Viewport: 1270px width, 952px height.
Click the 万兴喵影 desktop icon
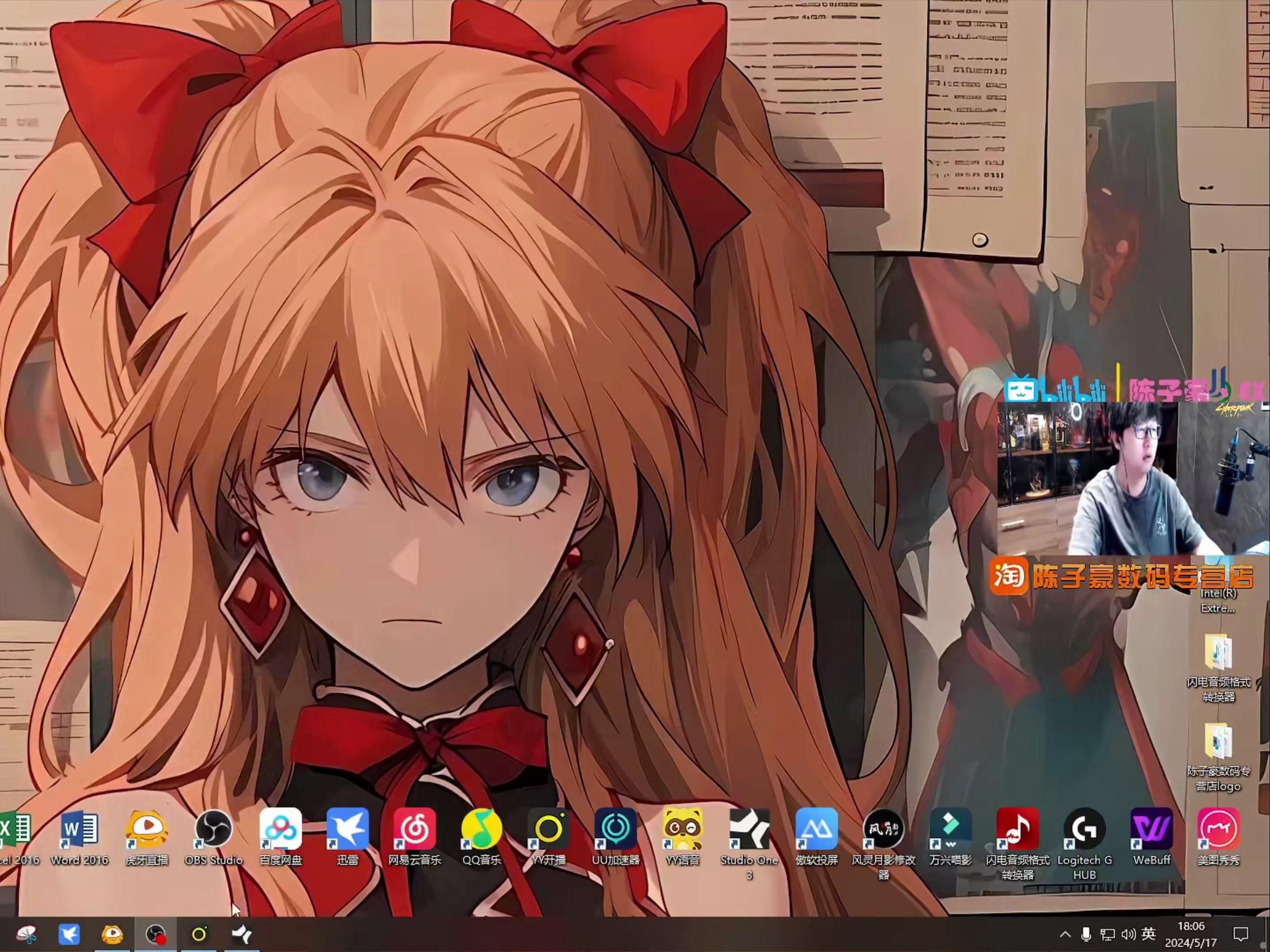951,837
